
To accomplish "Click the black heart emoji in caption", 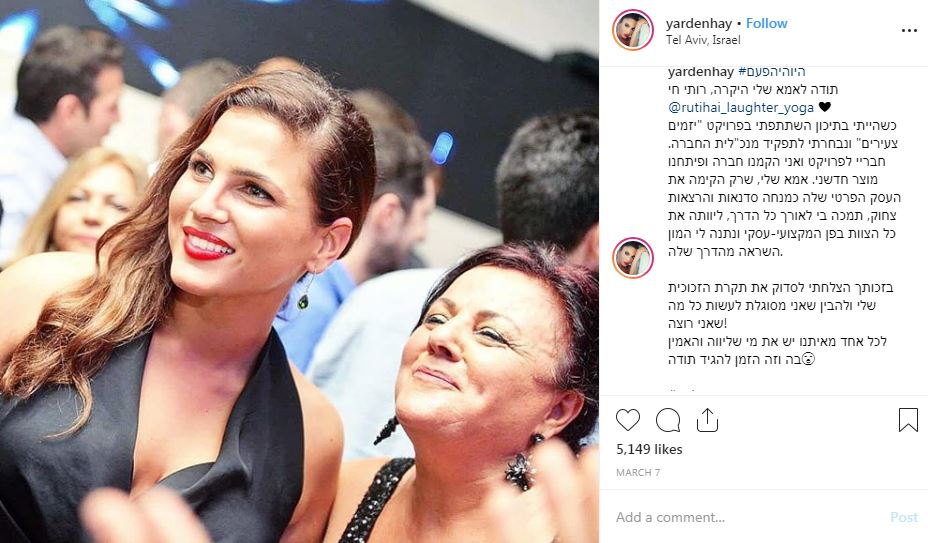I will (824, 107).
